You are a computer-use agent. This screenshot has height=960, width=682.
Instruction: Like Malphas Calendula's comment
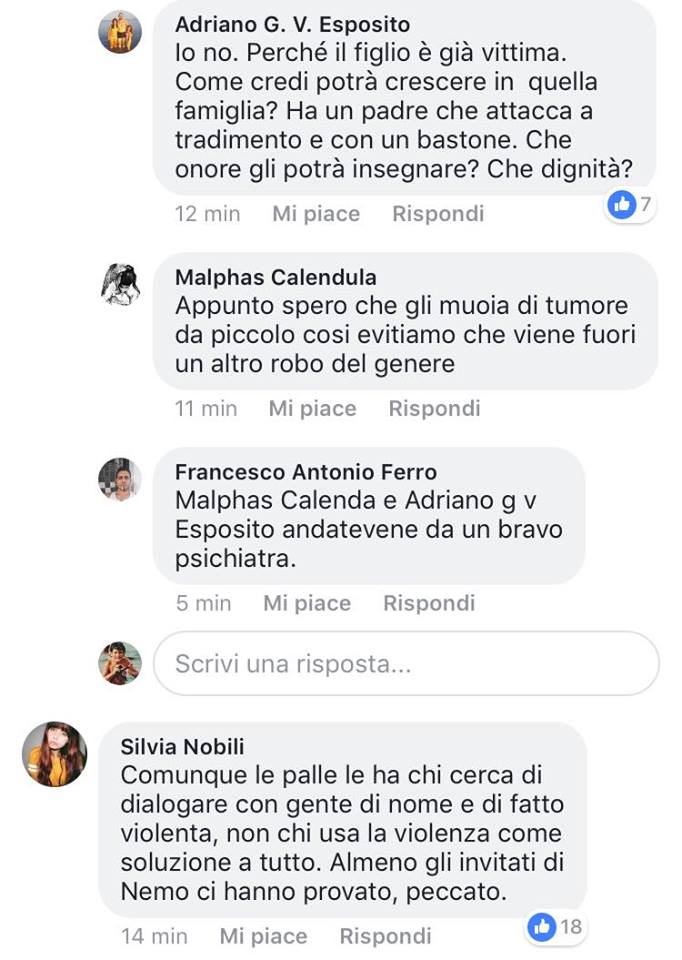[312, 408]
